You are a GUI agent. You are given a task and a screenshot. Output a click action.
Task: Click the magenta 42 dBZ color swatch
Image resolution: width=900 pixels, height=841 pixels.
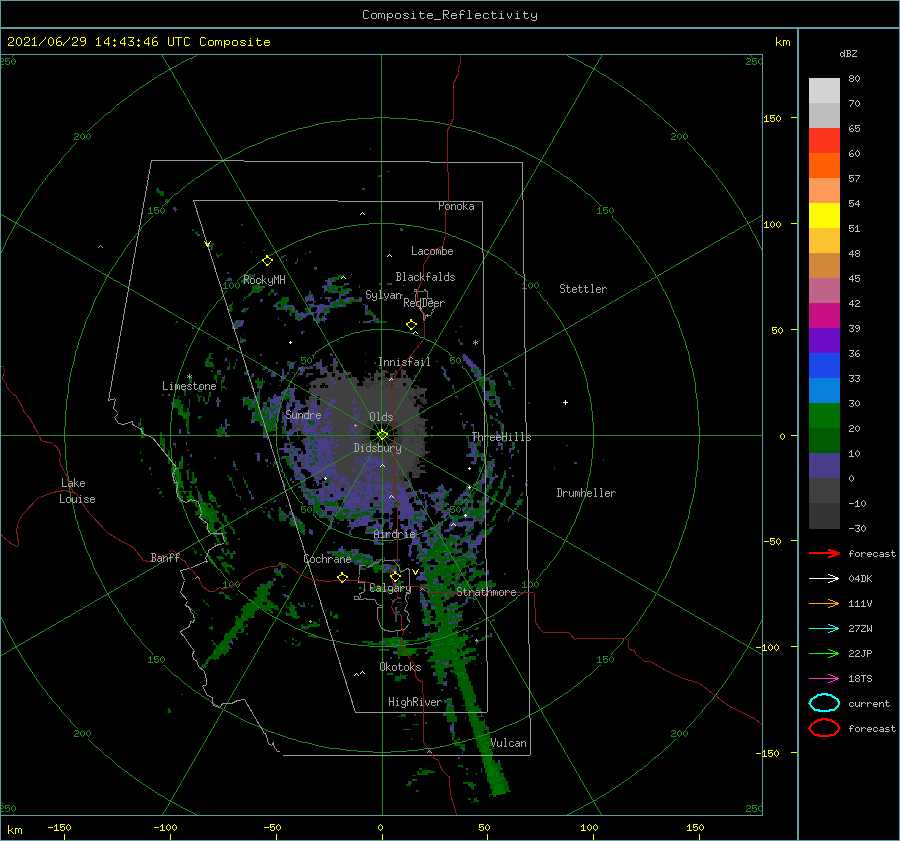(x=824, y=315)
